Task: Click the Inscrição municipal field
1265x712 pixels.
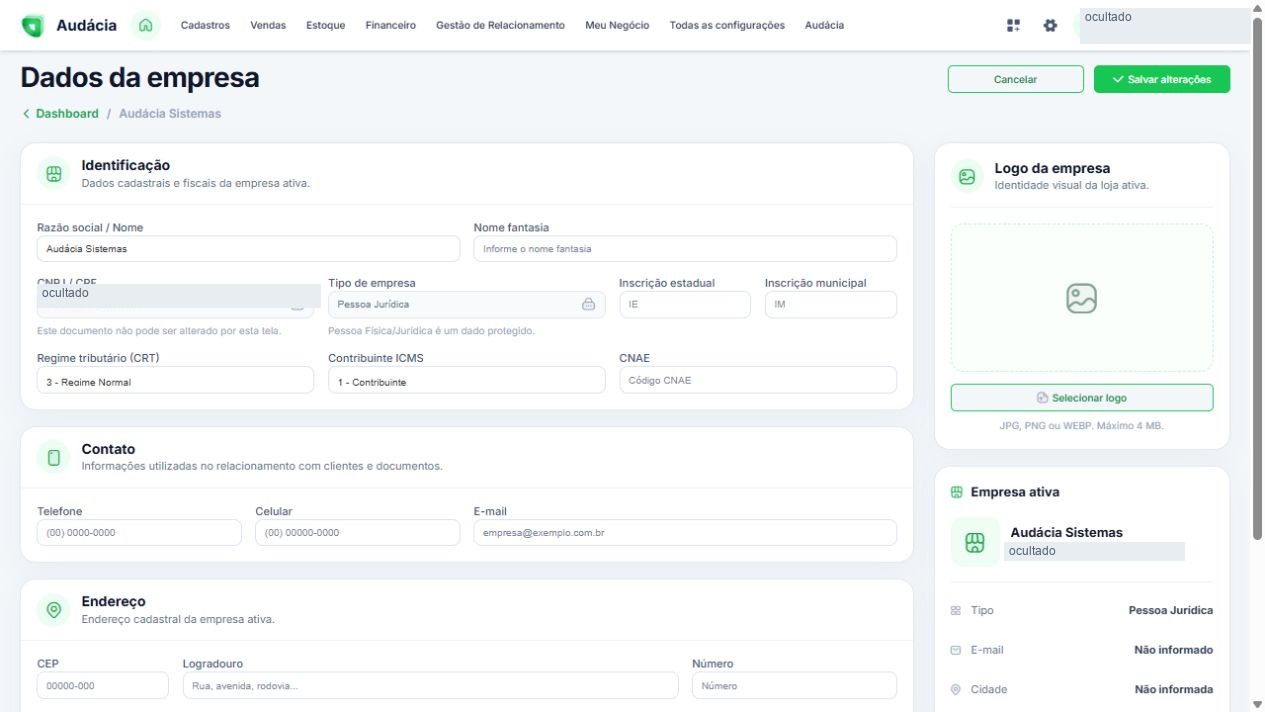Action: (x=831, y=304)
